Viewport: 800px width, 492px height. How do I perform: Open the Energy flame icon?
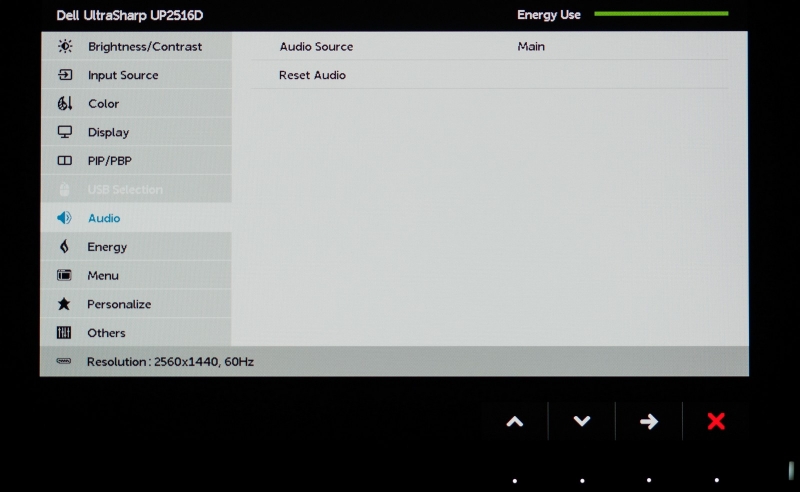pyautogui.click(x=64, y=247)
